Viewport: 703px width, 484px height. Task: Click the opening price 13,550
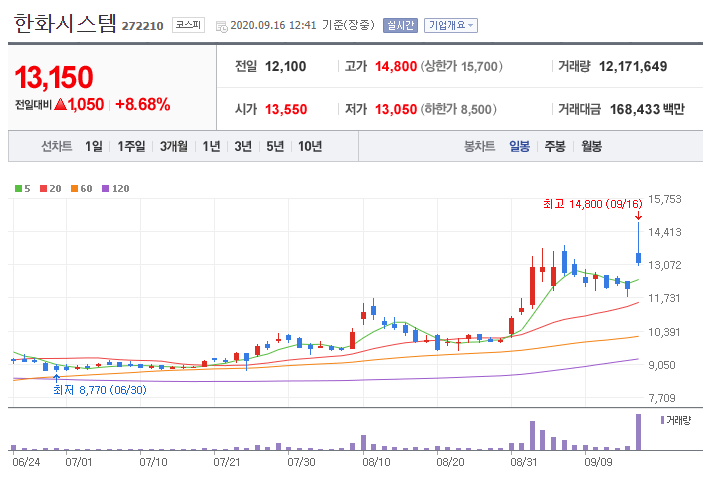[x=286, y=109]
